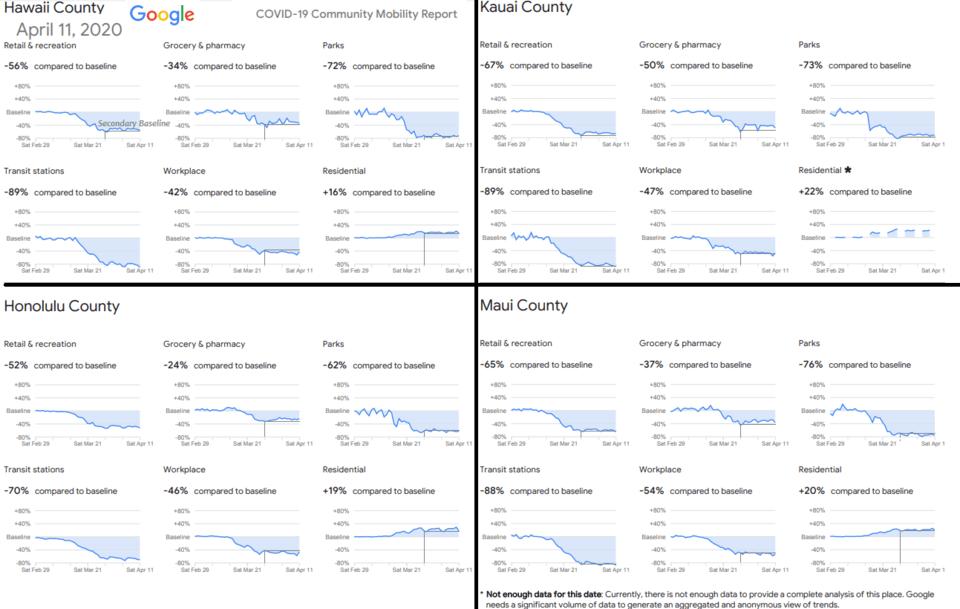Image resolution: width=960 pixels, height=609 pixels.
Task: Select the Kauai County heading
Action: 526,8
